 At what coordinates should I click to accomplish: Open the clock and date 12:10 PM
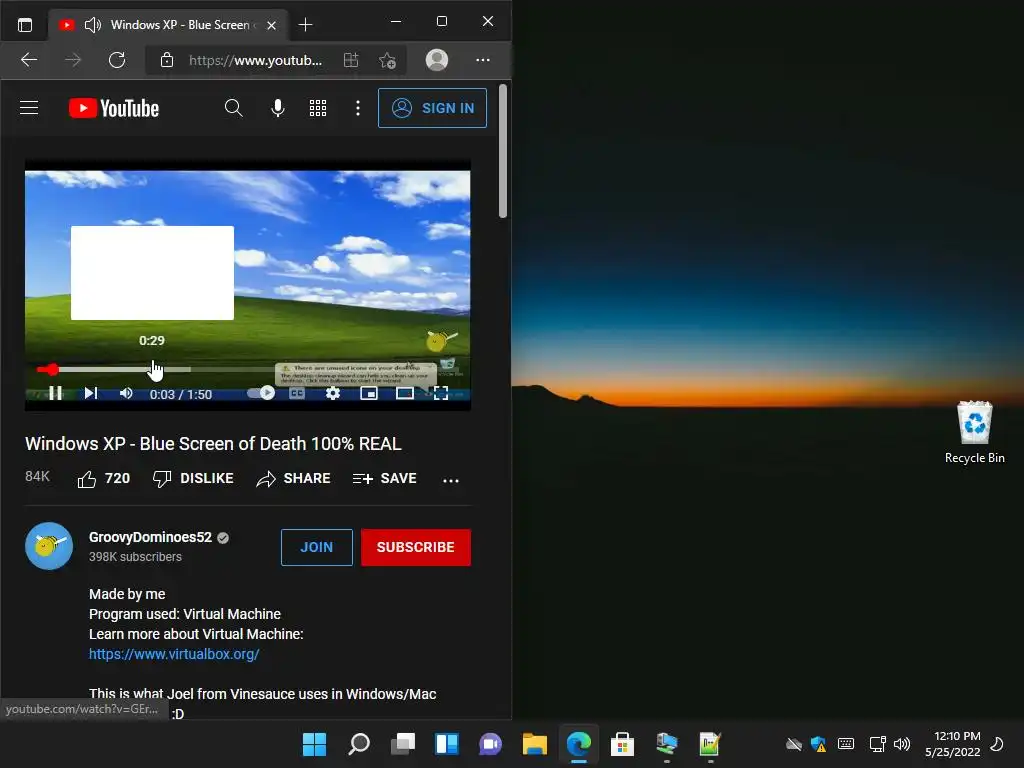pos(953,744)
